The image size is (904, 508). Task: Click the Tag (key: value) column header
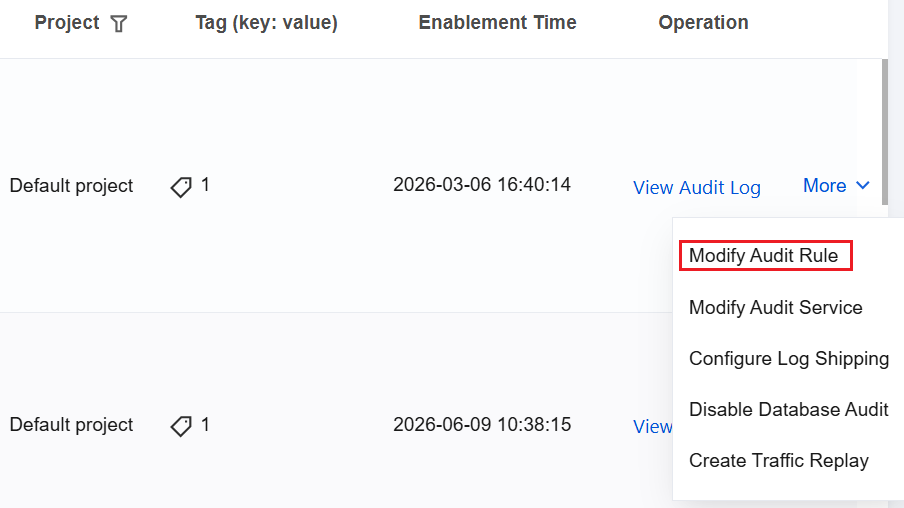(266, 23)
